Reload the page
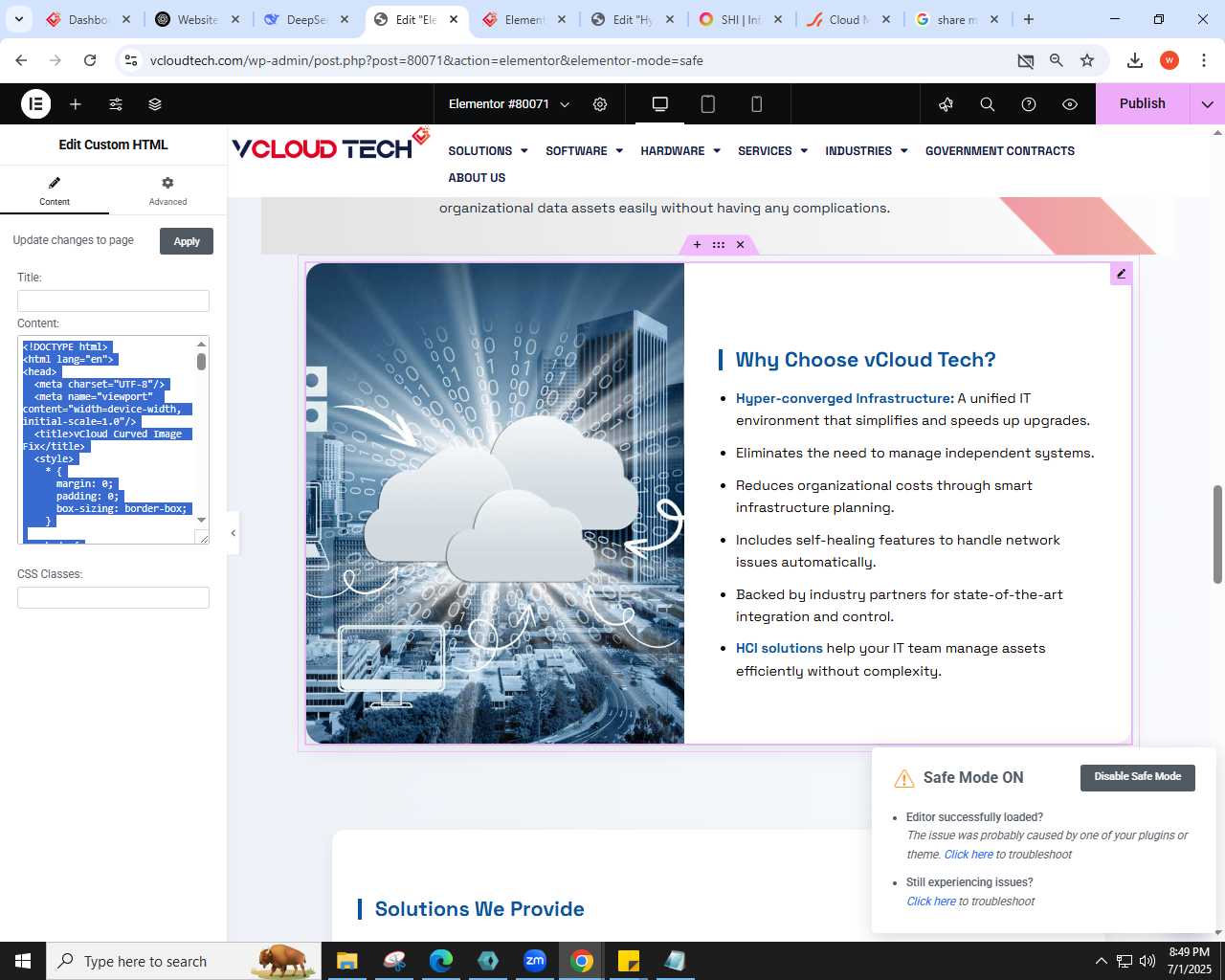This screenshot has width=1225, height=980. point(90,60)
